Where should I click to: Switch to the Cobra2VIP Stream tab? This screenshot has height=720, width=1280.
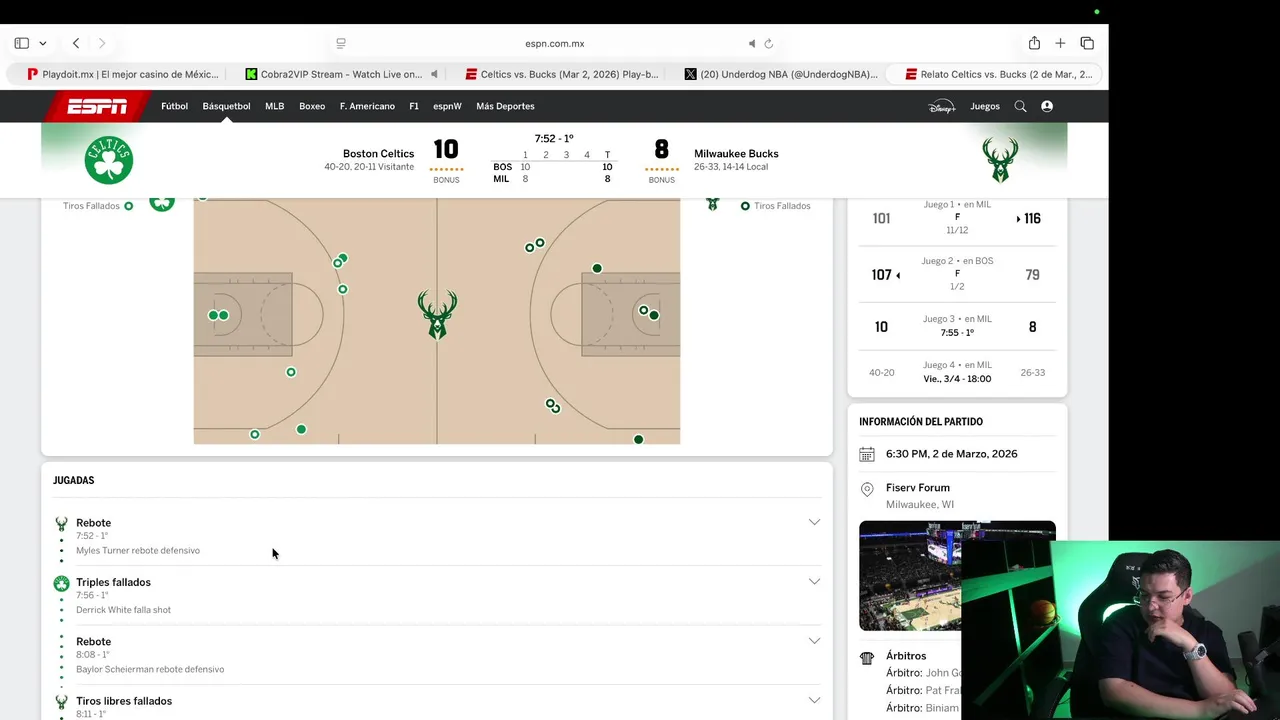[340, 74]
